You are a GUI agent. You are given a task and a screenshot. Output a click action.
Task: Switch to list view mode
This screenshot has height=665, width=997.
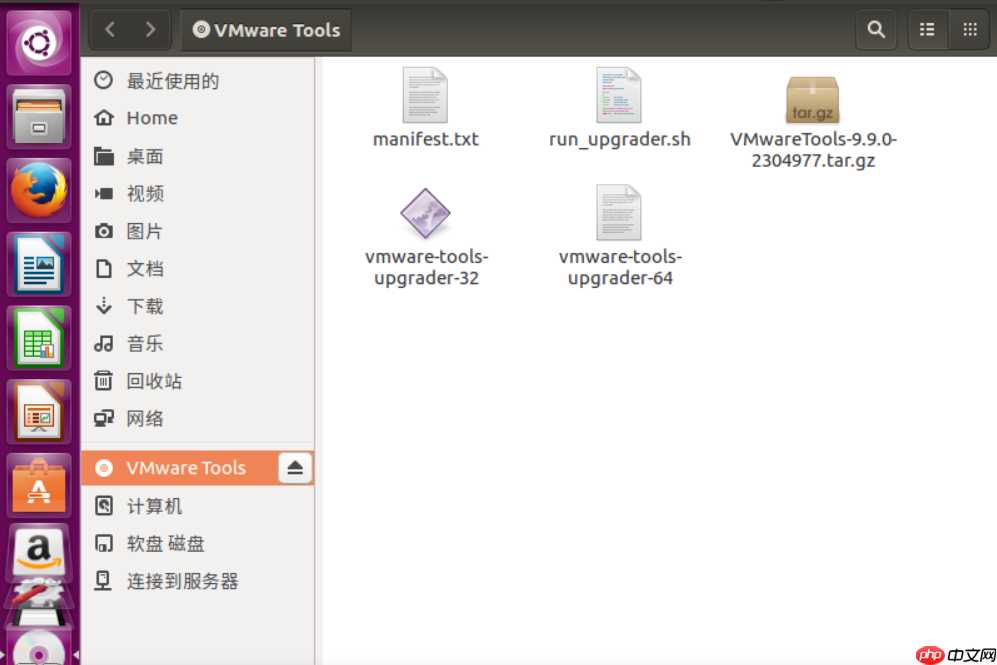[x=927, y=29]
